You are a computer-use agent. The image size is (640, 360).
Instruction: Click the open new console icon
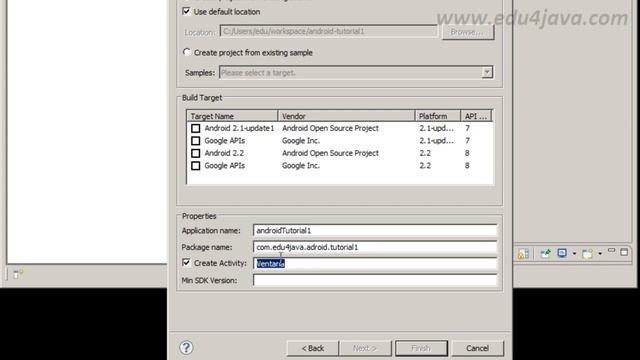click(587, 253)
